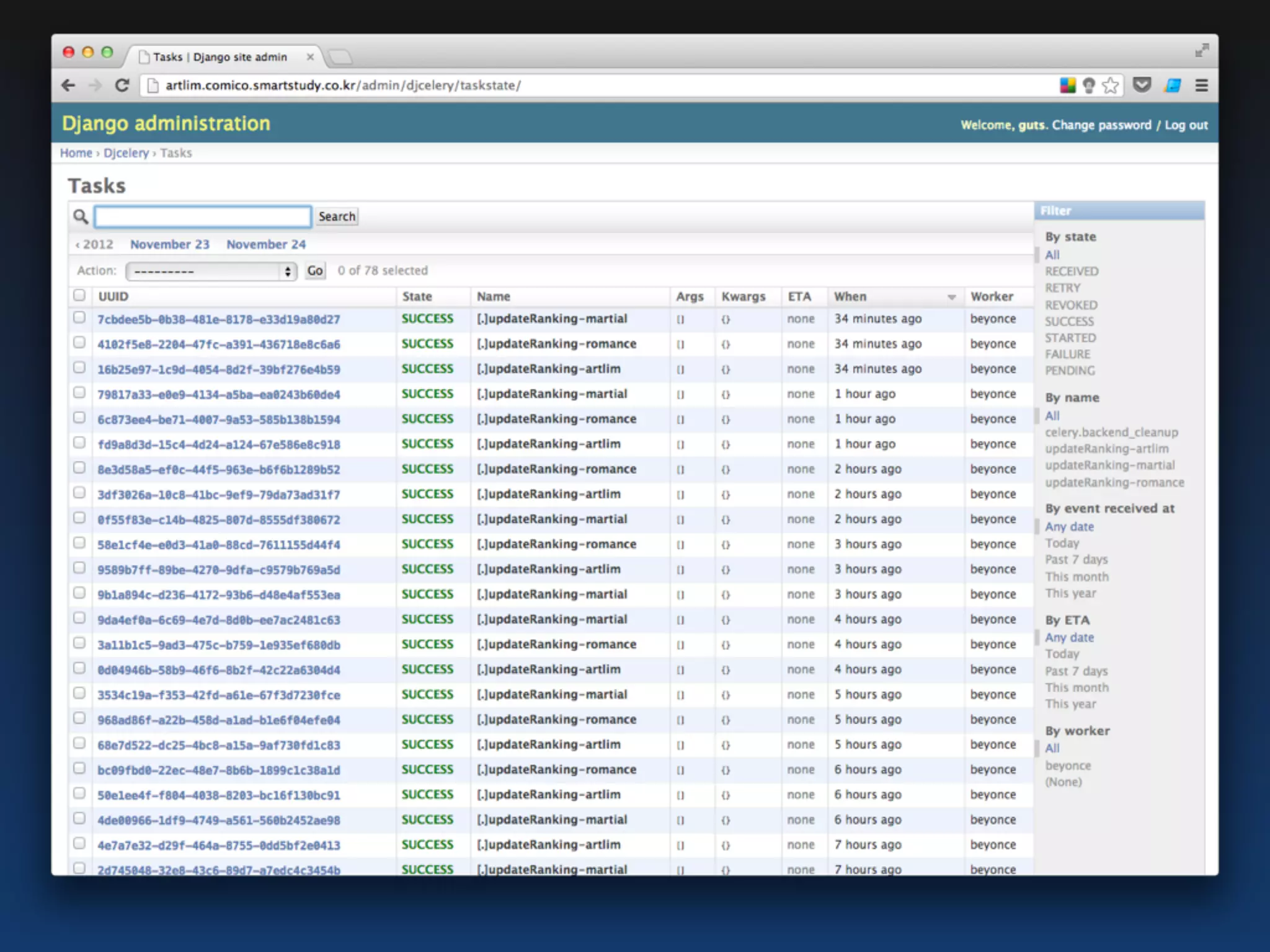Click the colorful squares extension icon
Image resolution: width=1270 pixels, height=952 pixels.
coord(1067,86)
